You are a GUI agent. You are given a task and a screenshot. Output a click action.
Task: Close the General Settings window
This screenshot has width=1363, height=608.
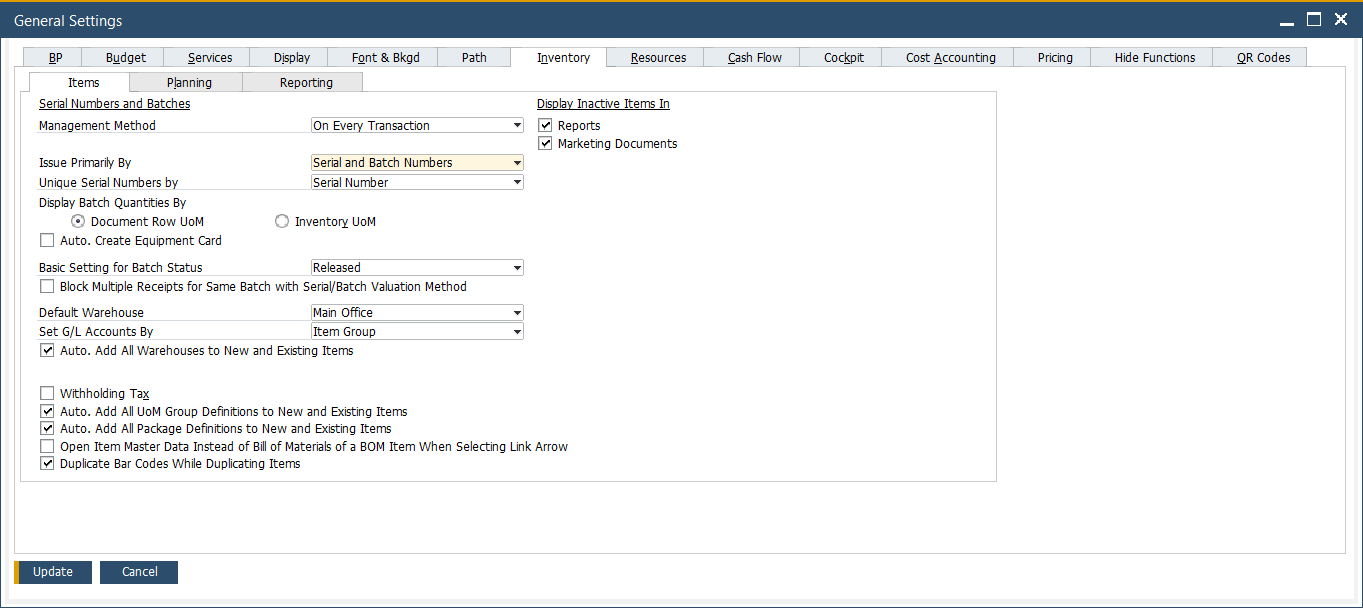(x=1340, y=19)
